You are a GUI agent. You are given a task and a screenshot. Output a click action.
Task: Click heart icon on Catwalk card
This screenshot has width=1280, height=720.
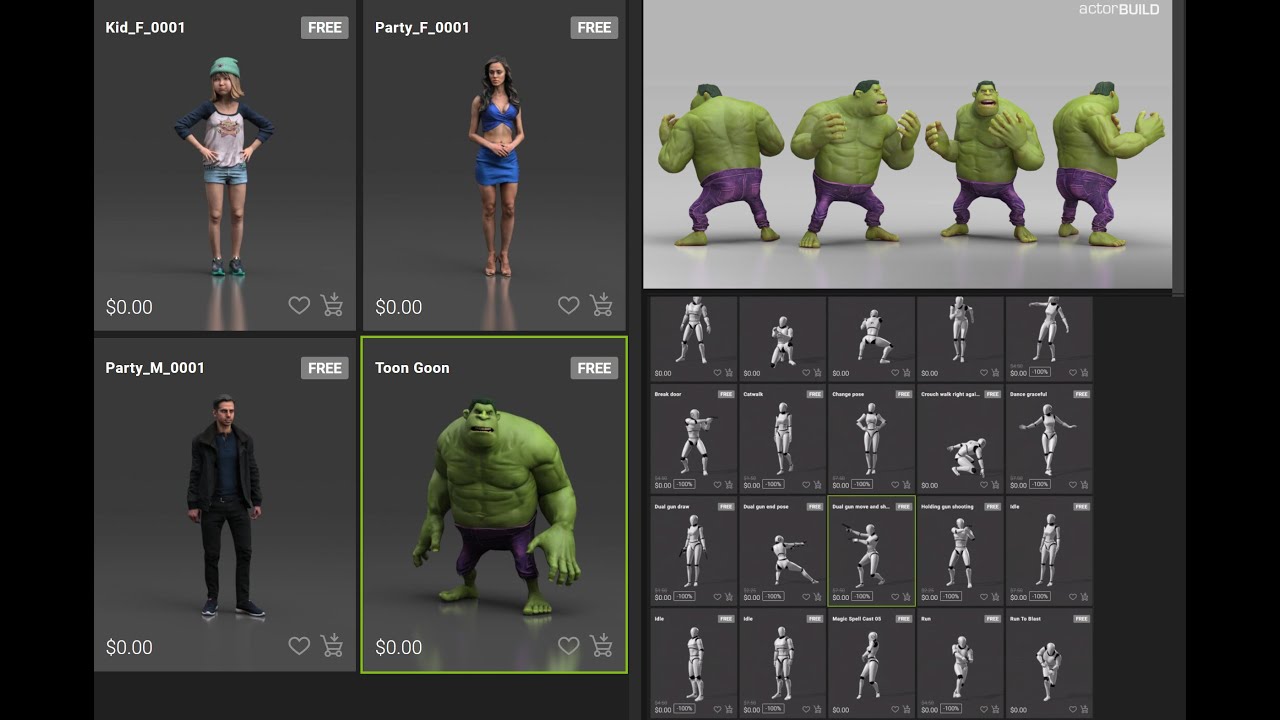[x=806, y=484]
